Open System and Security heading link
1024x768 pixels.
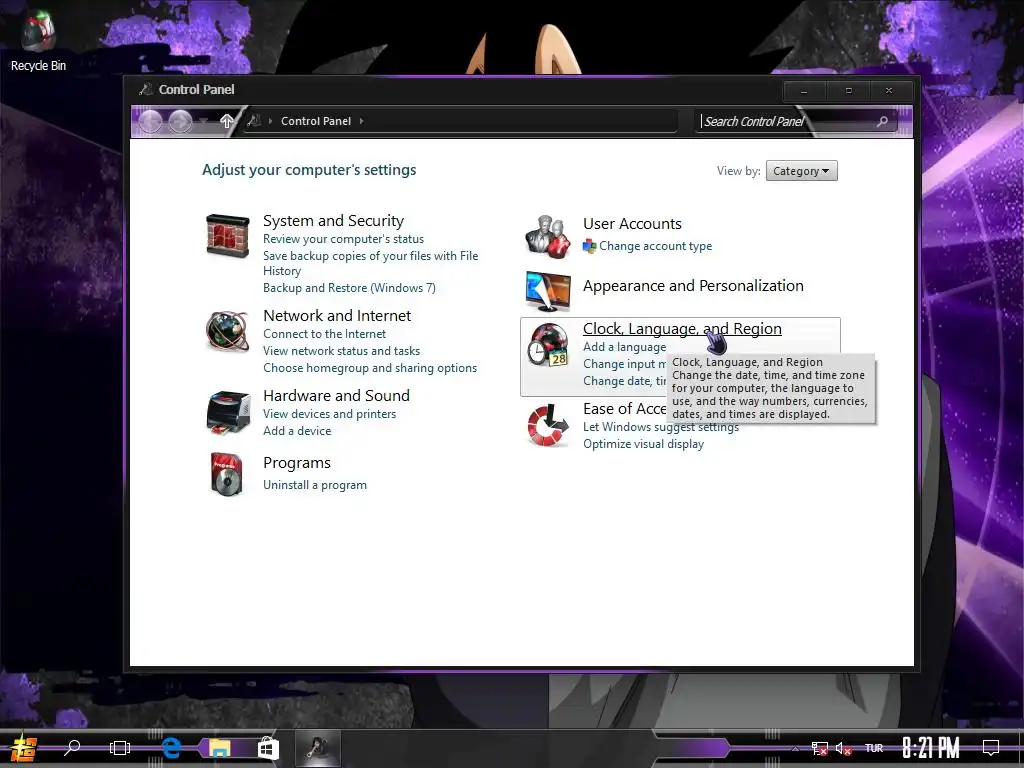click(333, 221)
